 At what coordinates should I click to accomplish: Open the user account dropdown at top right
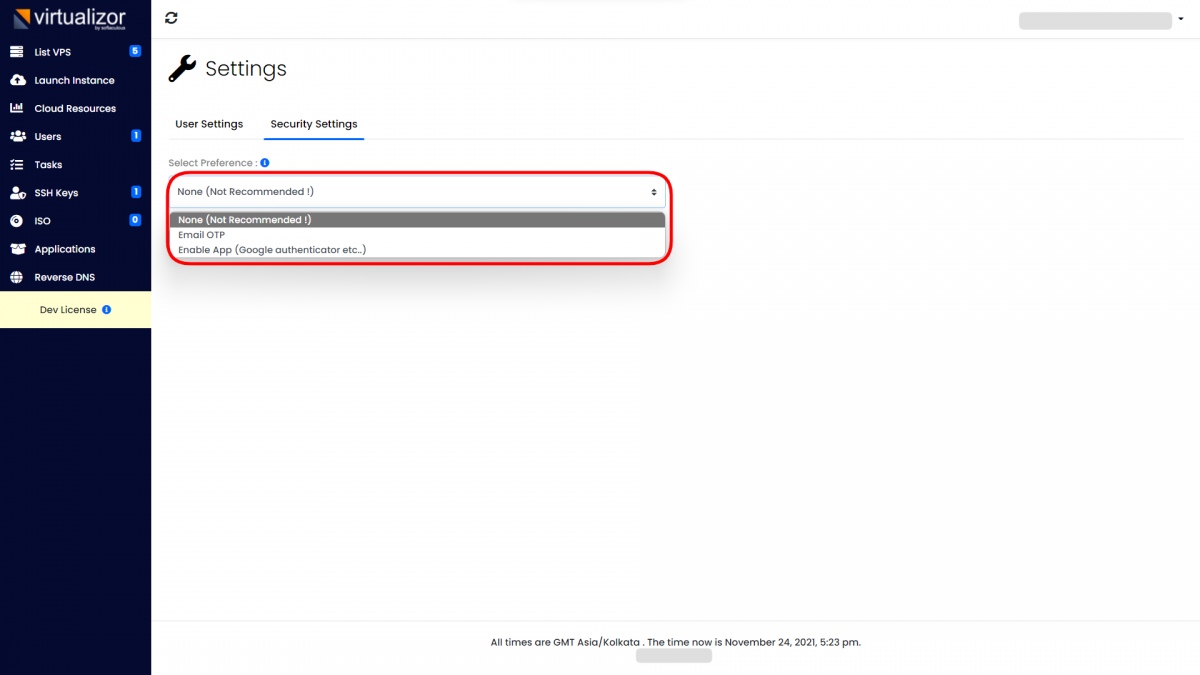[1180, 20]
